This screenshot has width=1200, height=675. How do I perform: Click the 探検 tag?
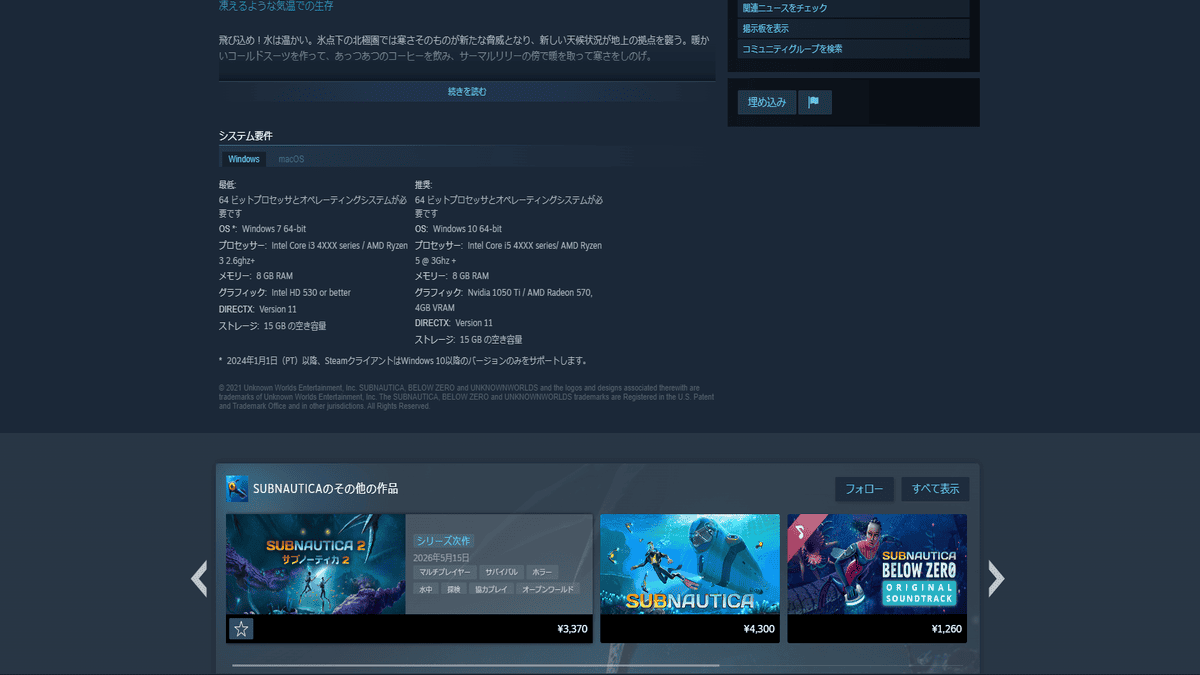coord(455,589)
